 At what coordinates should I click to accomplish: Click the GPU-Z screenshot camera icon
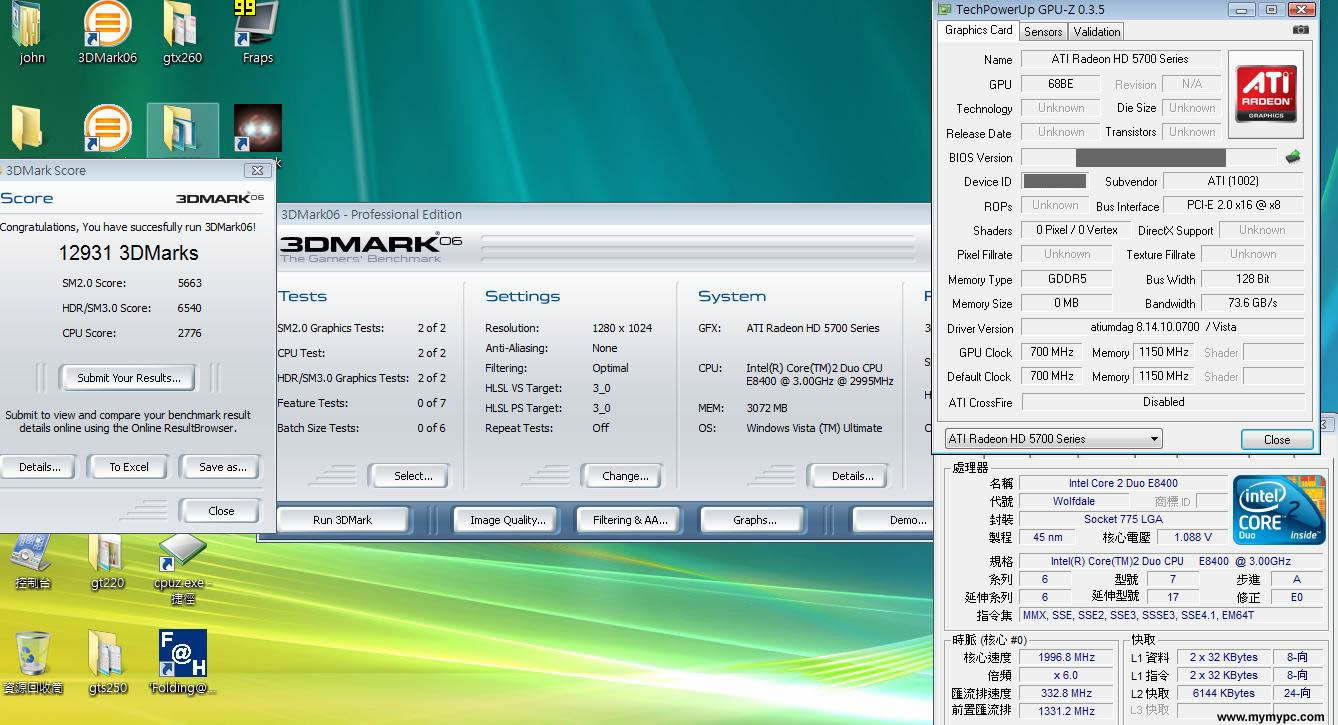(x=1300, y=31)
